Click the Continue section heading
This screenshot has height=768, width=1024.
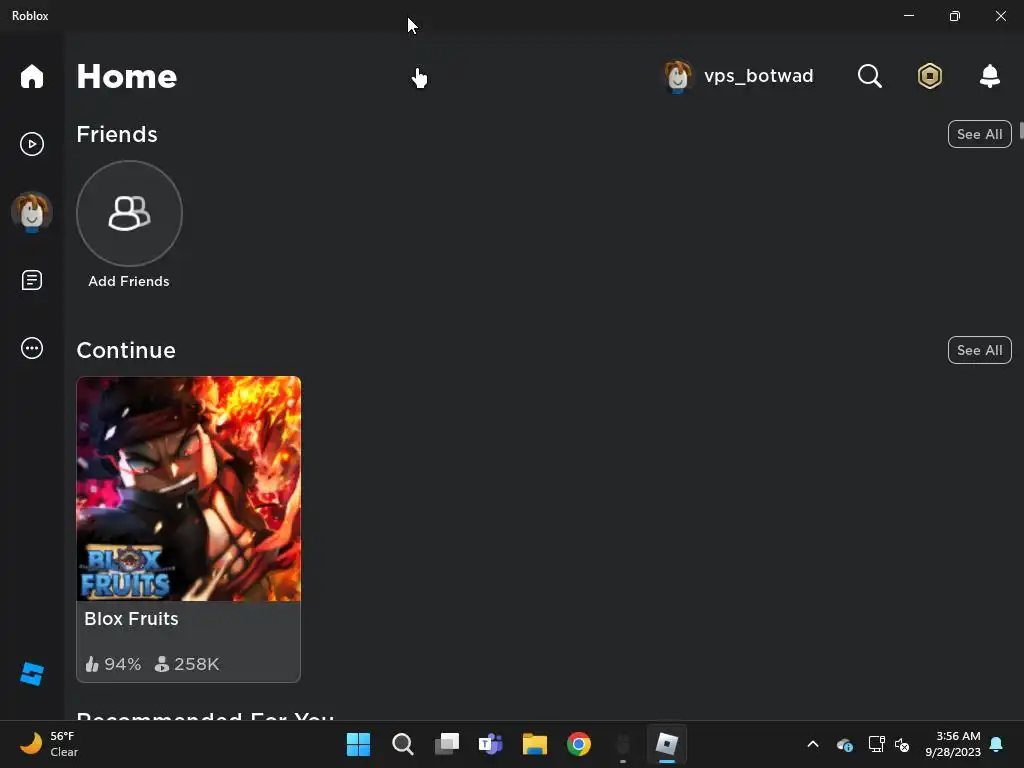click(126, 350)
